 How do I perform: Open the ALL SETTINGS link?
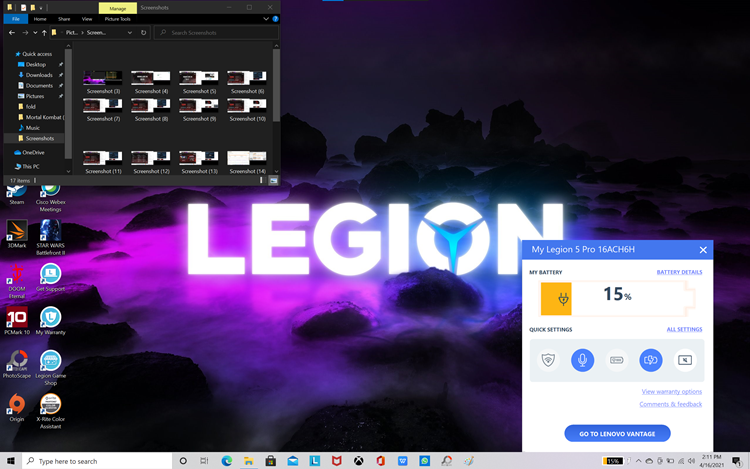(x=684, y=329)
